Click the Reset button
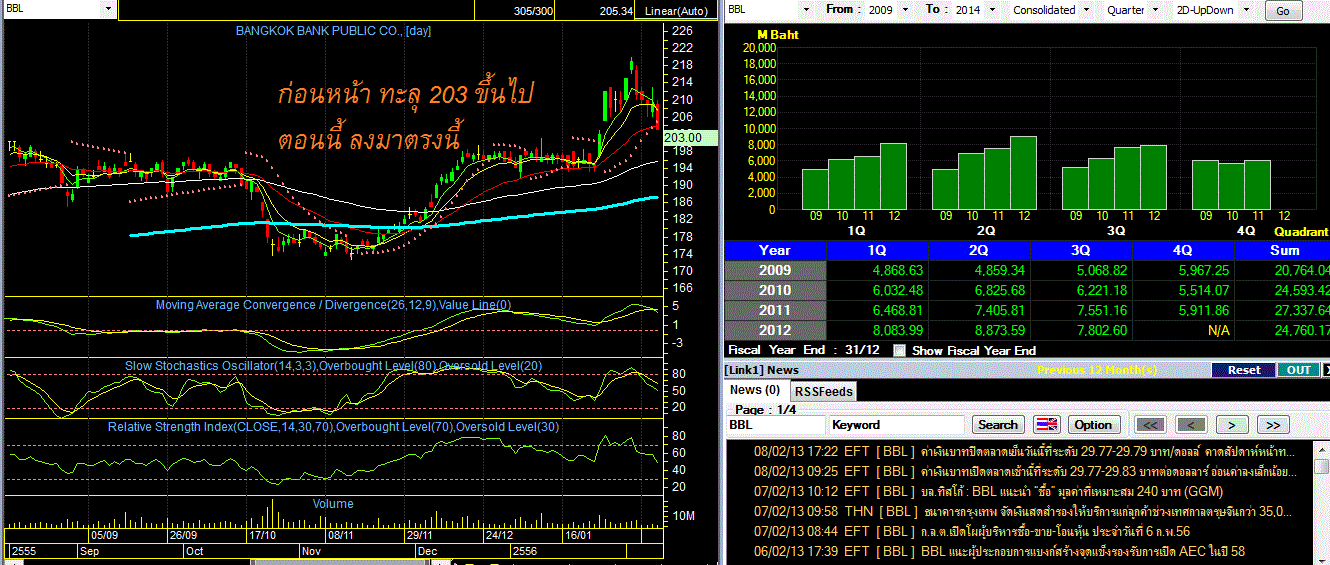Image resolution: width=1330 pixels, height=565 pixels. pos(1244,370)
